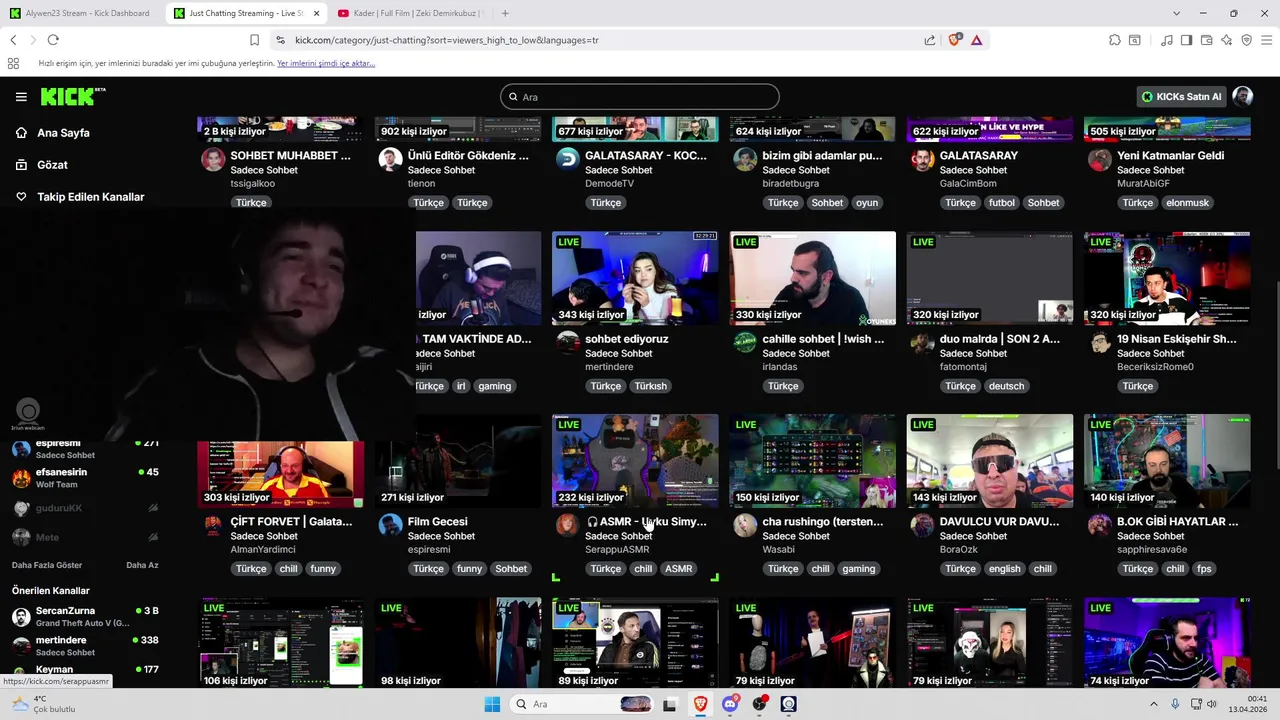Open the sohbet ediyoruz stream thumbnail

635,278
